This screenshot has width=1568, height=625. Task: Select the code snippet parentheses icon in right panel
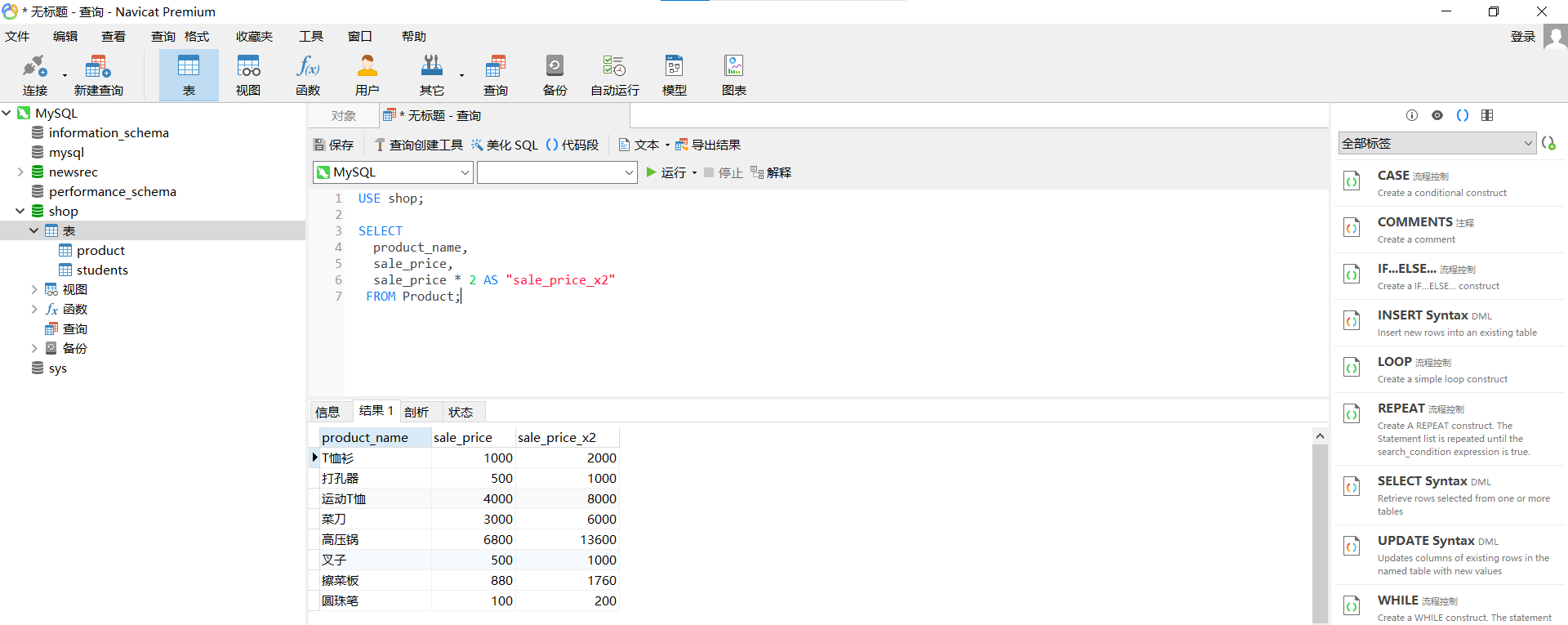(x=1463, y=115)
